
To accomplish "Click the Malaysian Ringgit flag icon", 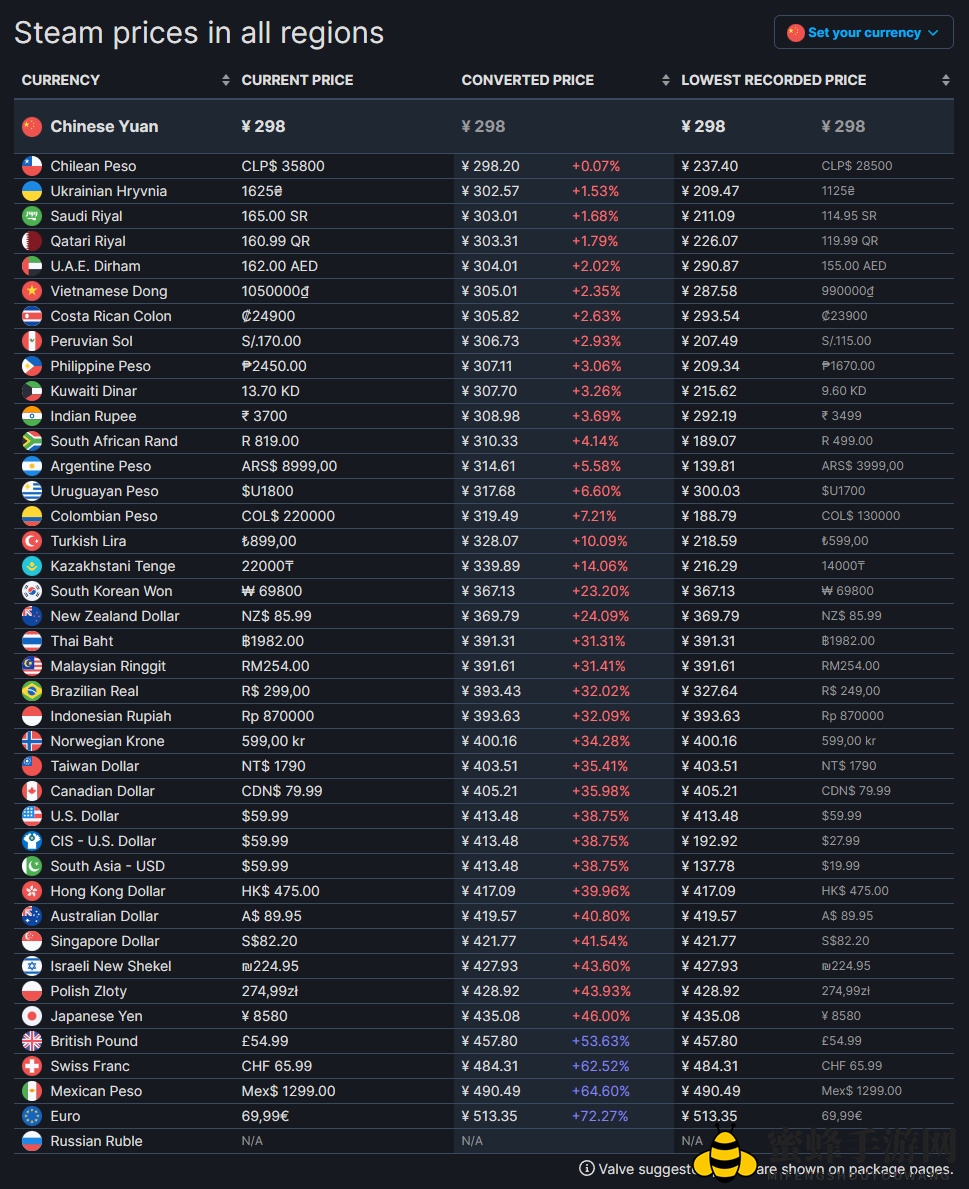I will click(x=32, y=667).
